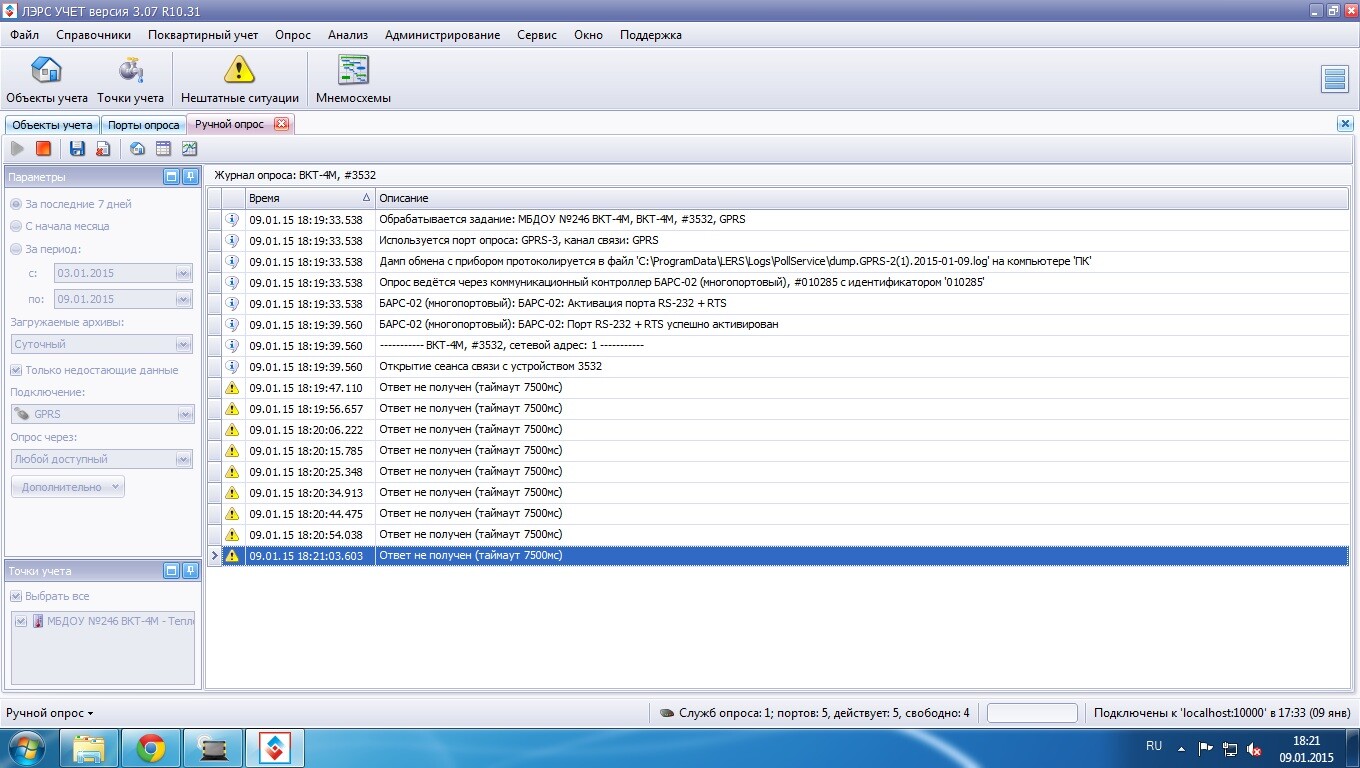Expand the Дополнительно dropdown button

tap(68, 487)
